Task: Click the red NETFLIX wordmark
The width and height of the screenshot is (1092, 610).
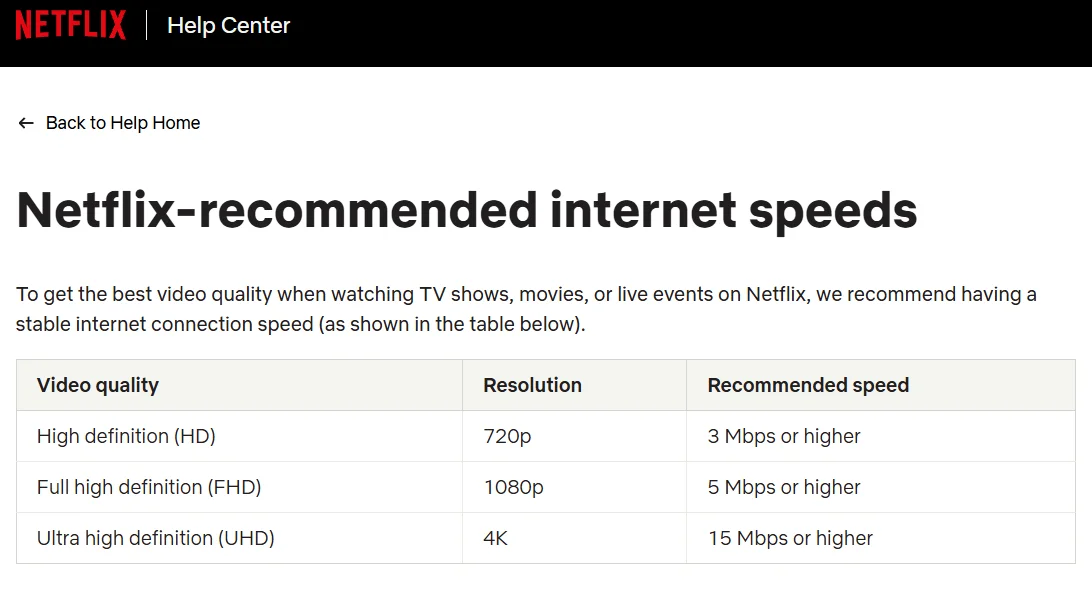Action: coord(70,25)
